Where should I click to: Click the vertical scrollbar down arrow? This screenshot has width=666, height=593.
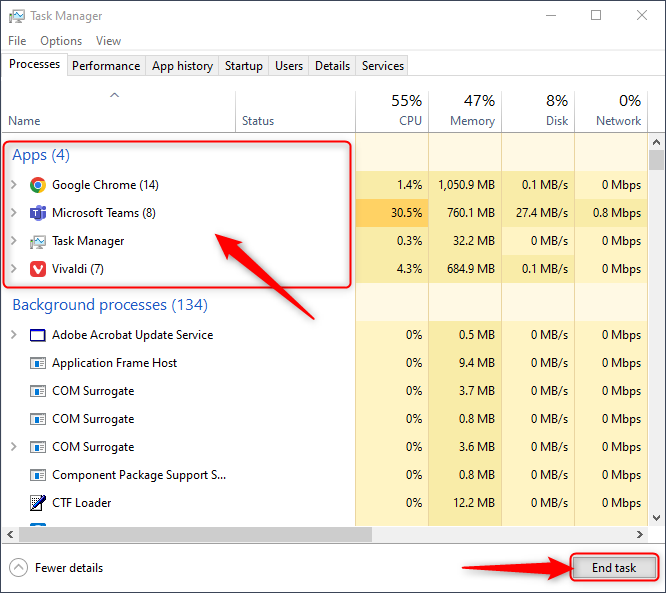pyautogui.click(x=656, y=518)
